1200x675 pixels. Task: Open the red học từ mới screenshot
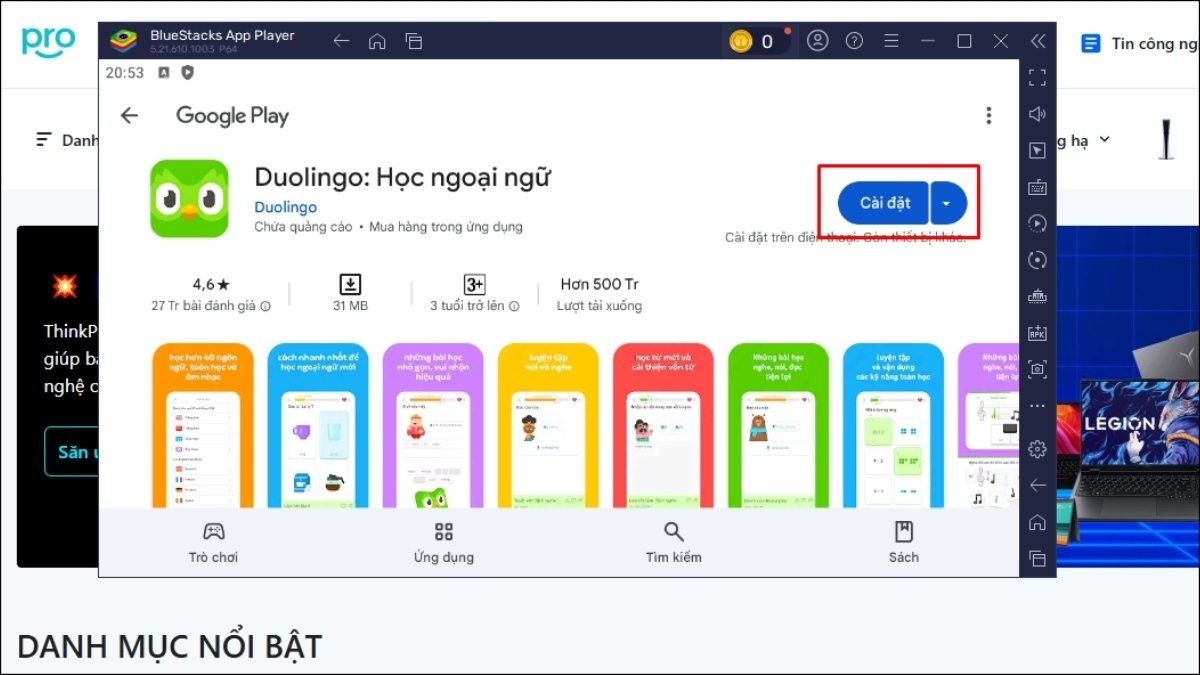663,425
